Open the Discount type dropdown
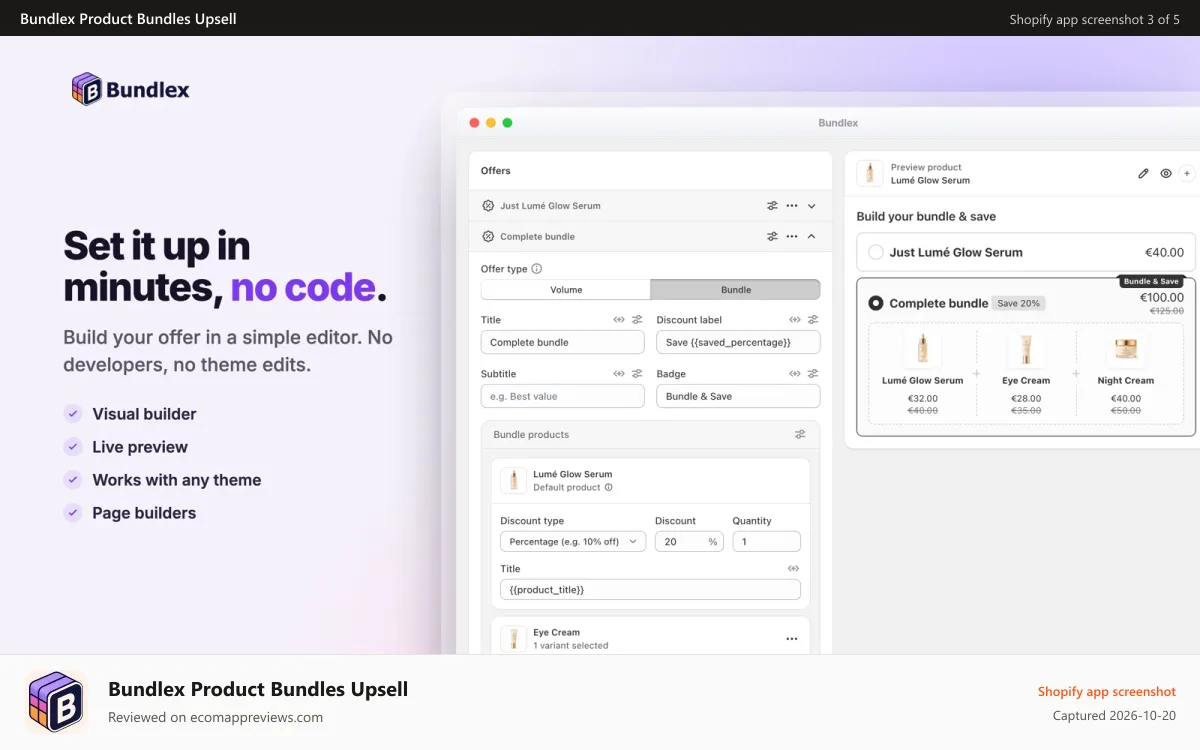The height and width of the screenshot is (750, 1200). tap(574, 542)
